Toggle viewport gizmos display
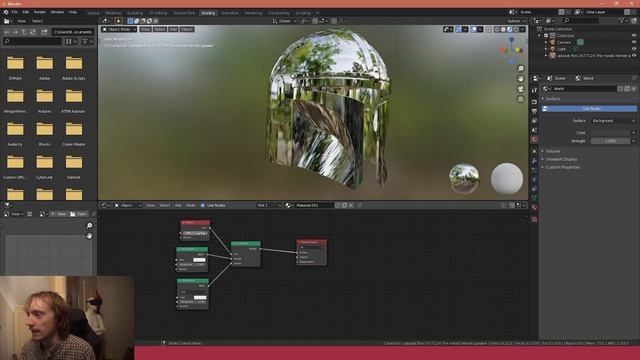640x360 pixels. tap(458, 29)
